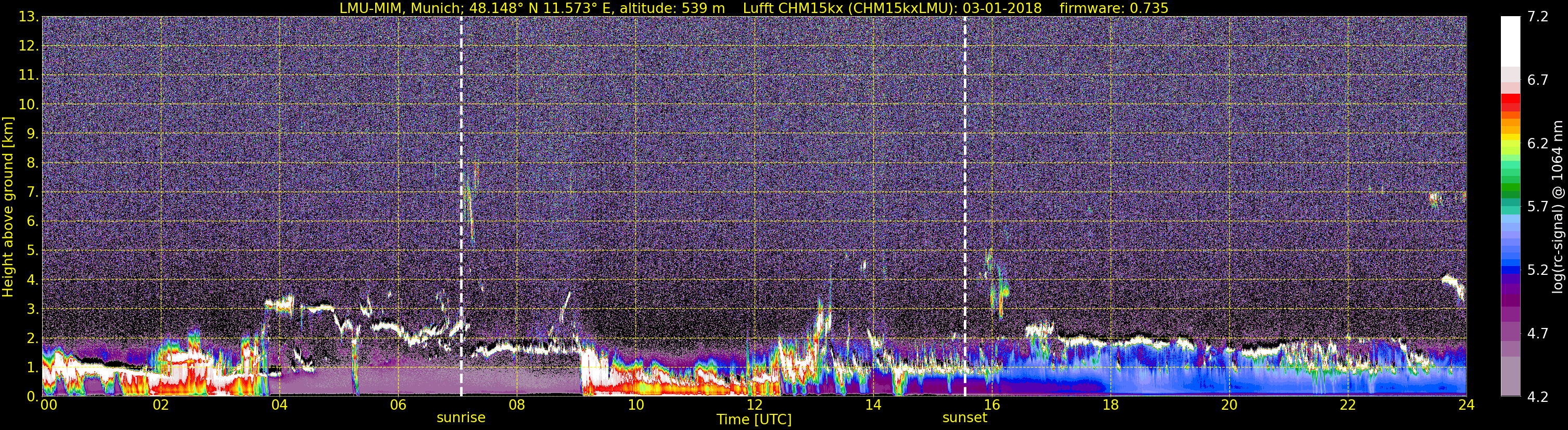
Task: Click the time axis tick label 12
Action: pos(754,405)
